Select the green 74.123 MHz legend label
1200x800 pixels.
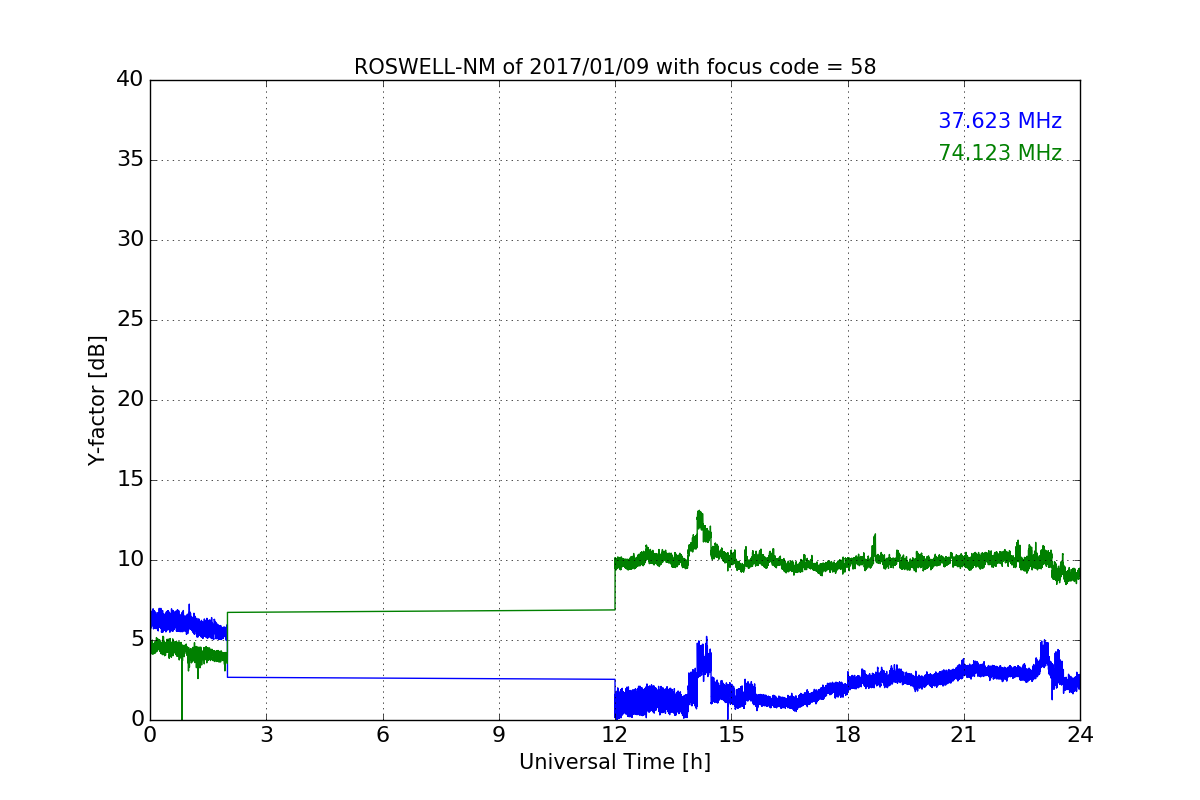(x=1000, y=153)
